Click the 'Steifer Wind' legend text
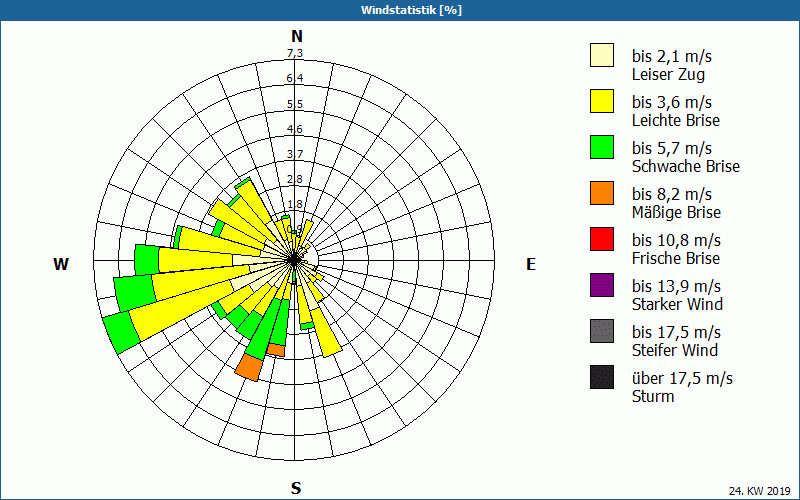Screen dimensions: 800x500 click(675, 350)
